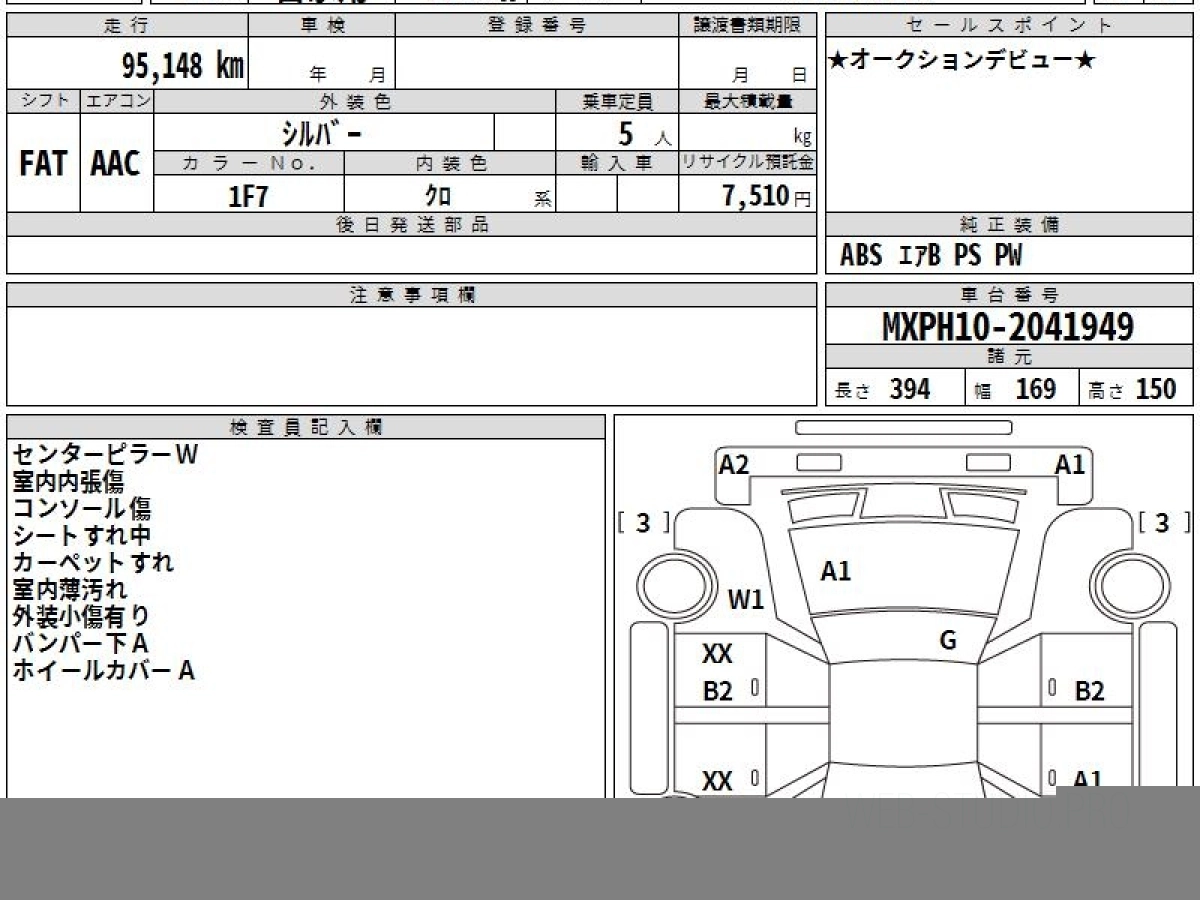Click the G mark on the windshield
Image resolution: width=1200 pixels, height=900 pixels.
[x=948, y=641]
